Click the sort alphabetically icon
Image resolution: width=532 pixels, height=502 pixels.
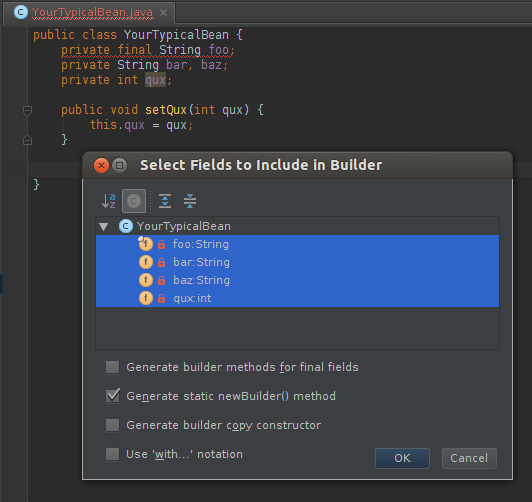(x=109, y=201)
